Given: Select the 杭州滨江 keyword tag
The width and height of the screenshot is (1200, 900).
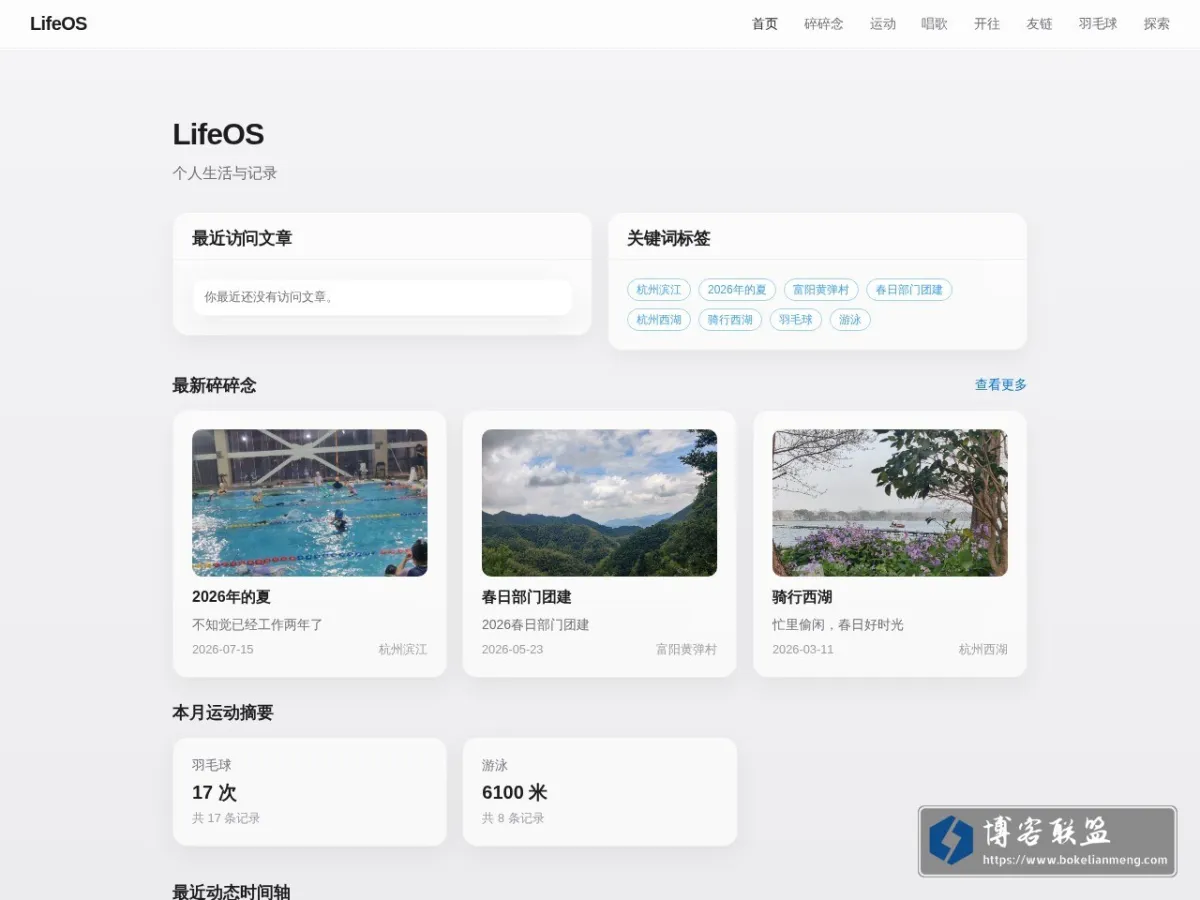Looking at the screenshot, I should 659,290.
